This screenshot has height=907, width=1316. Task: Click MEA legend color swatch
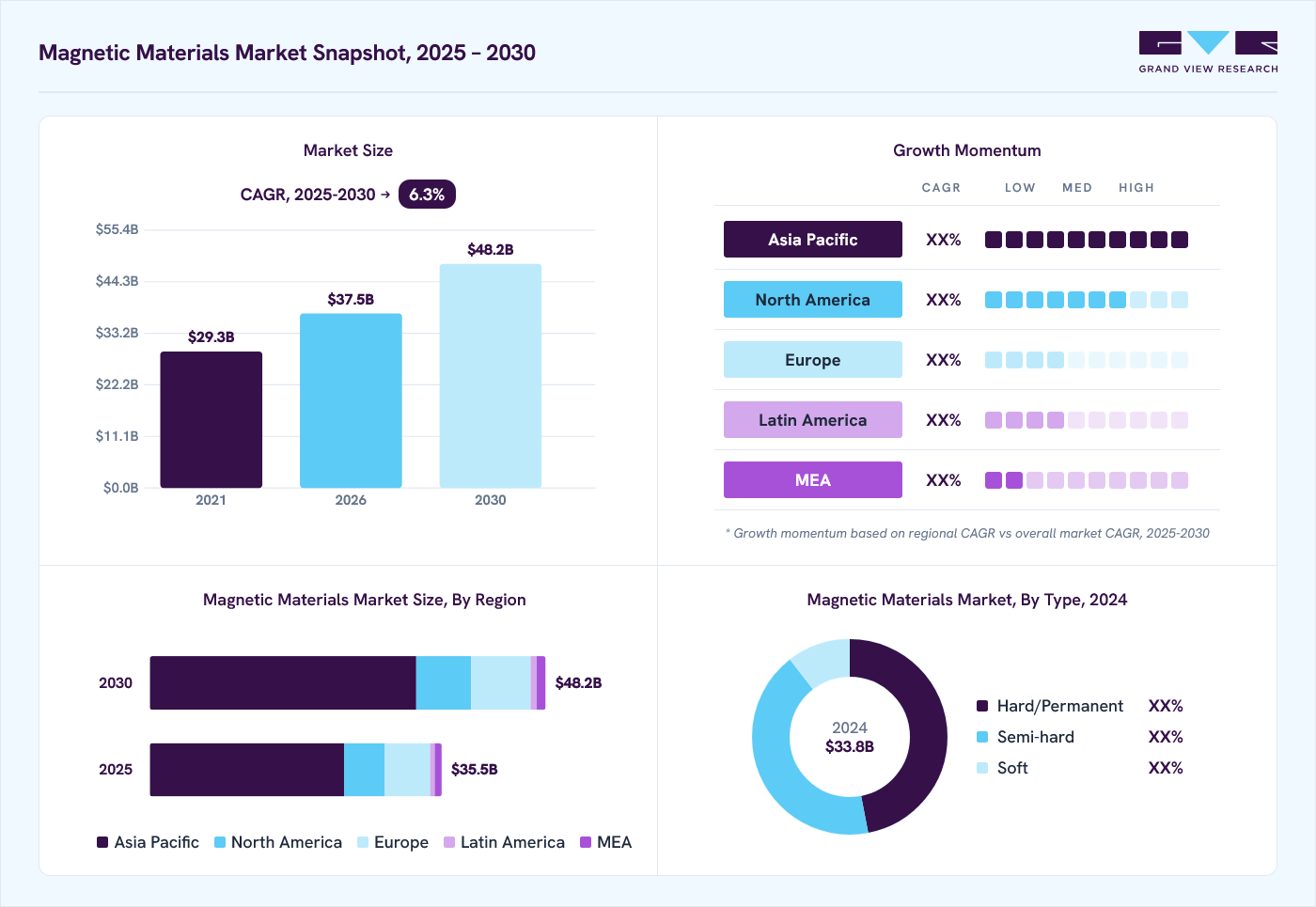(586, 842)
